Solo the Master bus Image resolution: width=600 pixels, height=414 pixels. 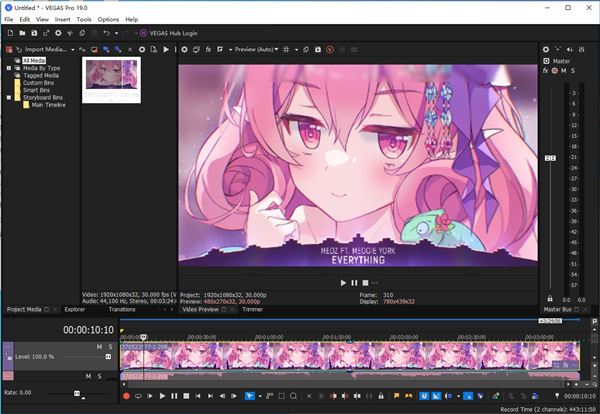[x=573, y=71]
